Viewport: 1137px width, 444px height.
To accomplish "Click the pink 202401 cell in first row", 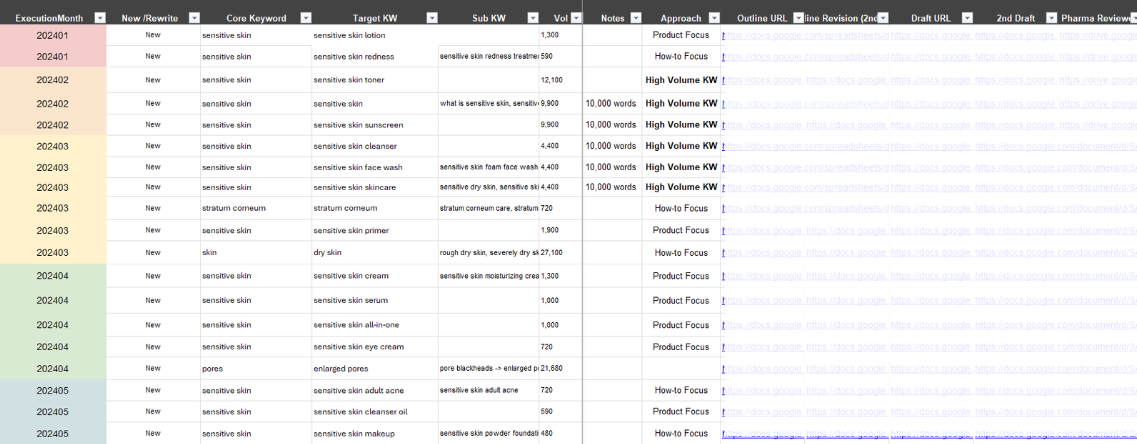I will click(52, 35).
